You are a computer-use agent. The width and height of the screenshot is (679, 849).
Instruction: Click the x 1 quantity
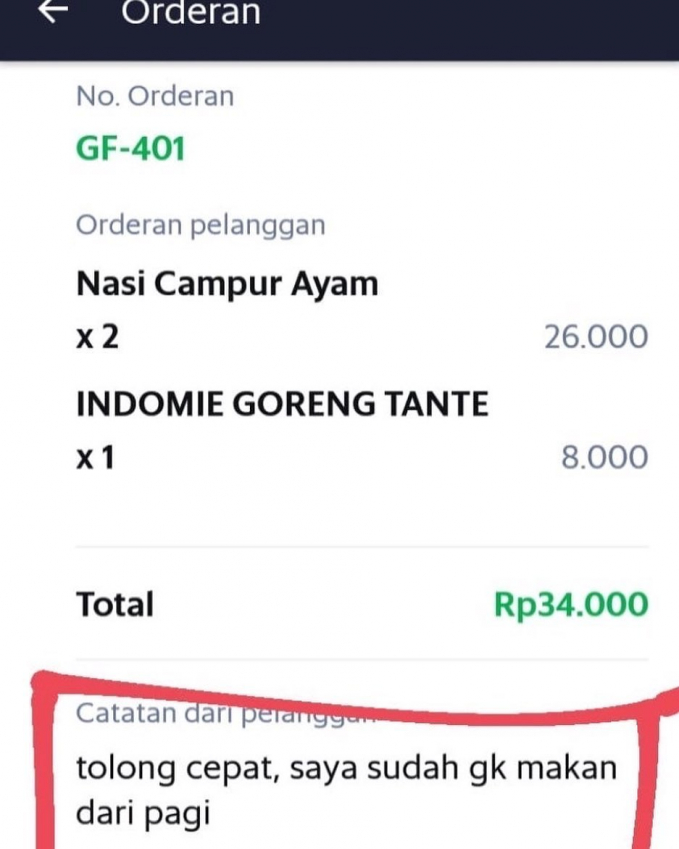(96, 458)
